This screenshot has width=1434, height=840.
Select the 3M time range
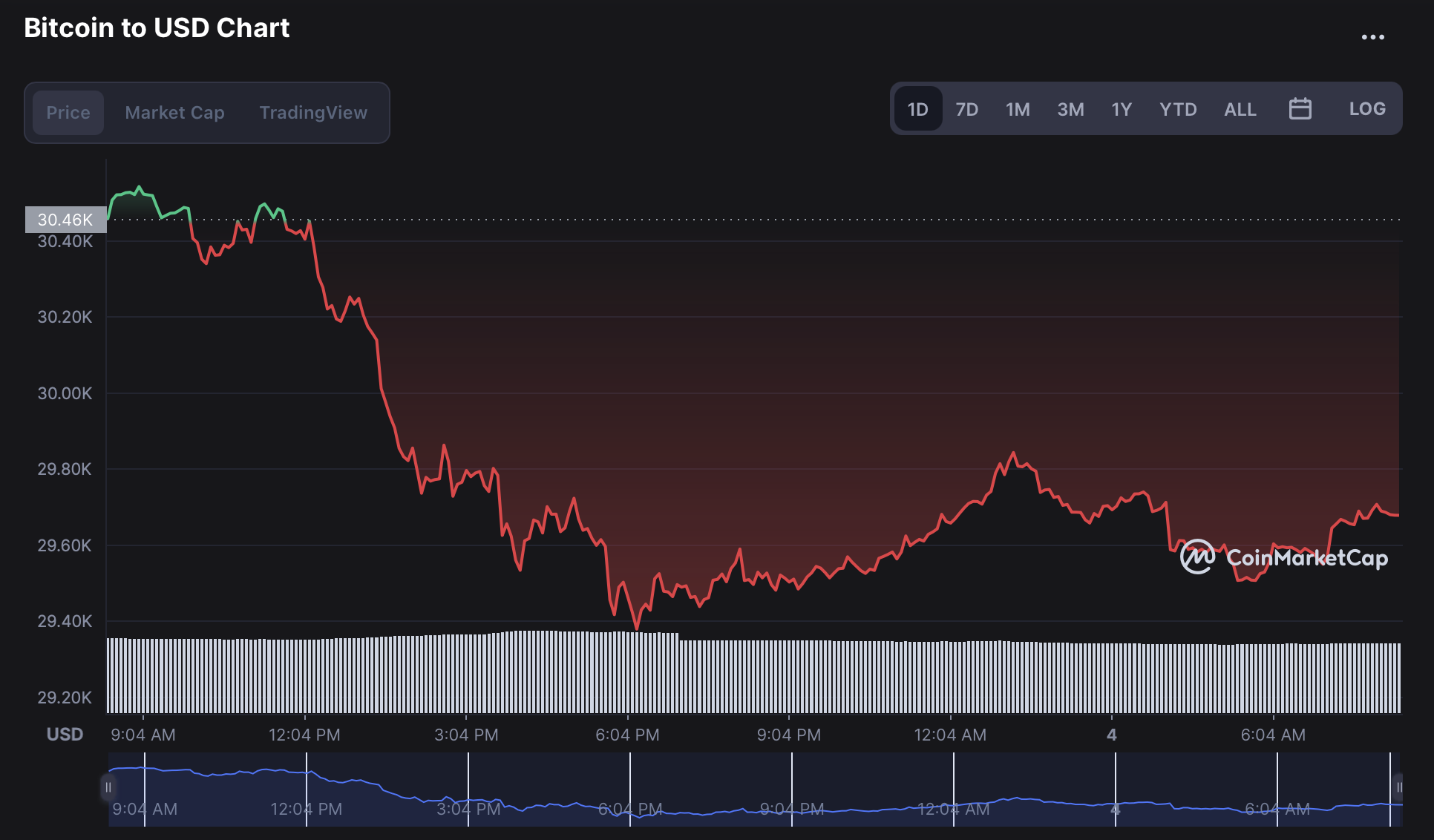[1070, 109]
